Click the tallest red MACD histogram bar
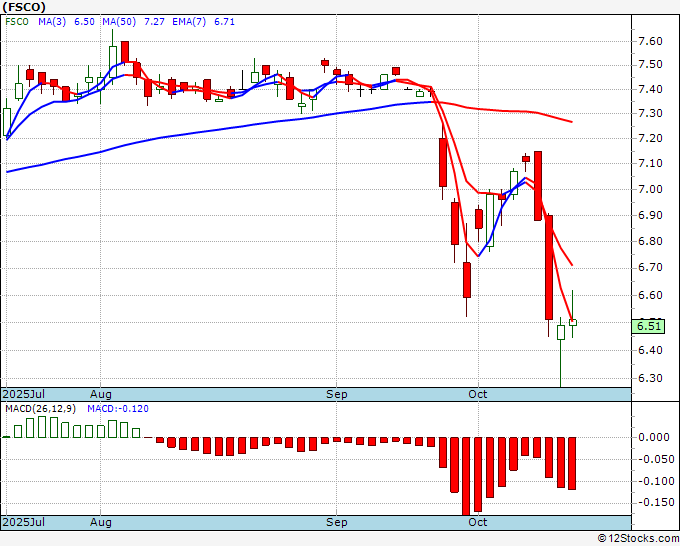 pyautogui.click(x=466, y=476)
